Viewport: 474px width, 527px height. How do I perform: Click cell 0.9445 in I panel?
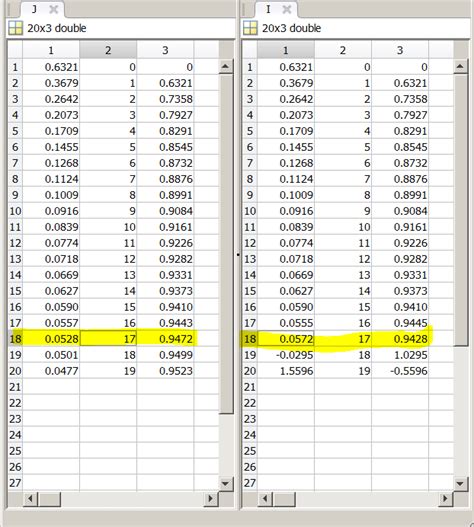pos(400,323)
